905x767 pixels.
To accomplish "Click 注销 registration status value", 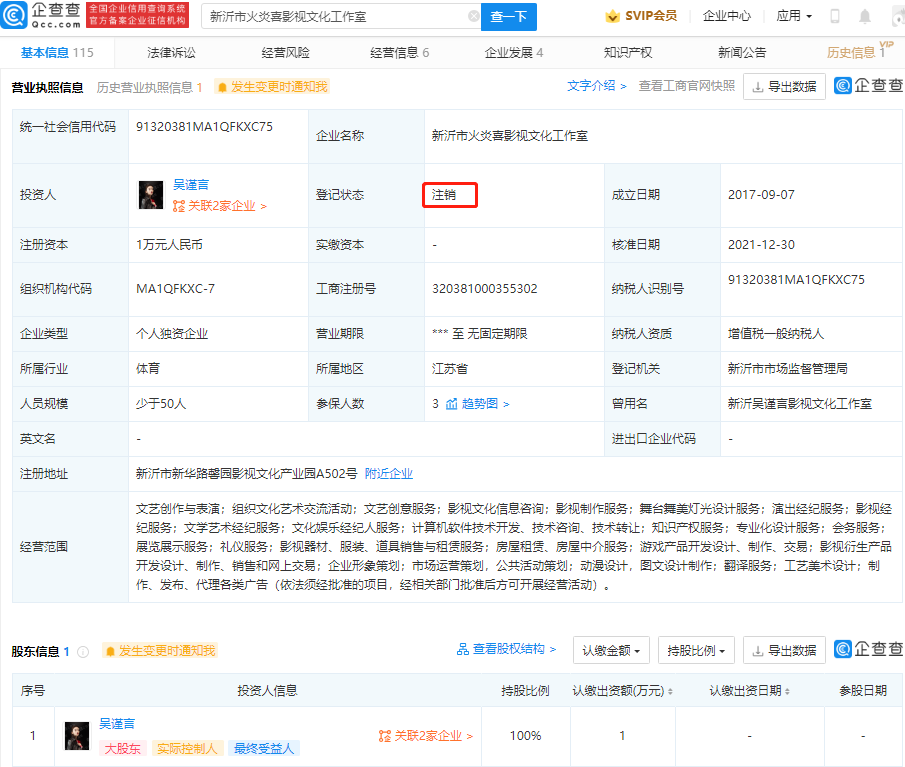I will tap(444, 195).
